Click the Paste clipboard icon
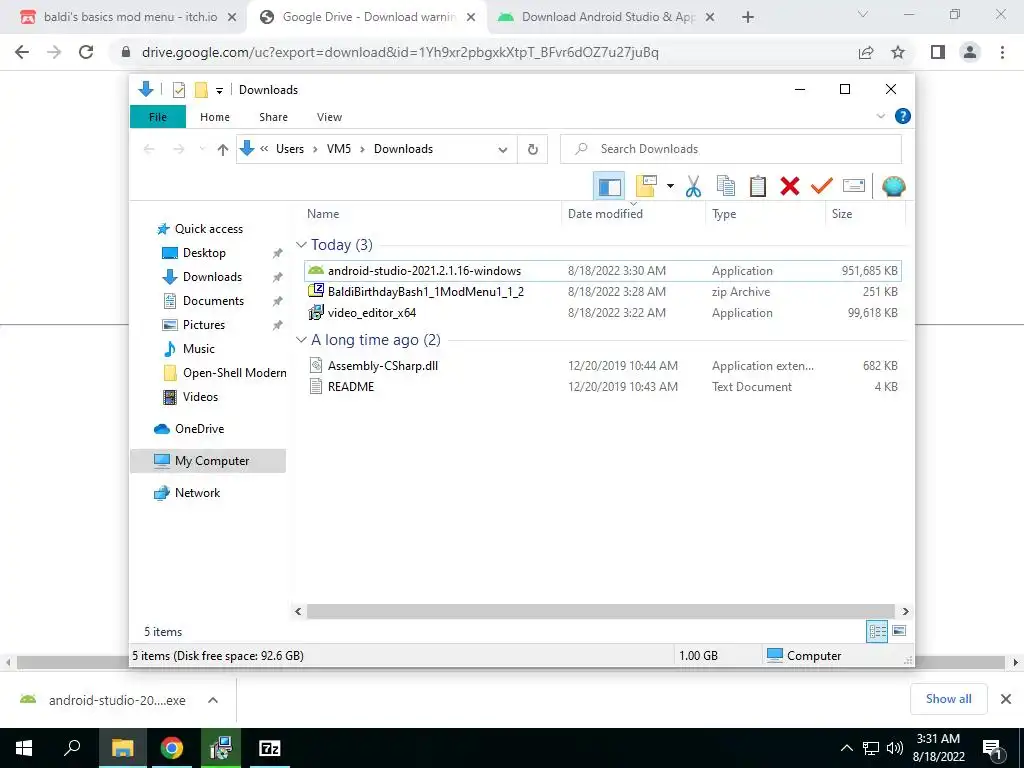Viewport: 1024px width, 768px height. coord(758,186)
